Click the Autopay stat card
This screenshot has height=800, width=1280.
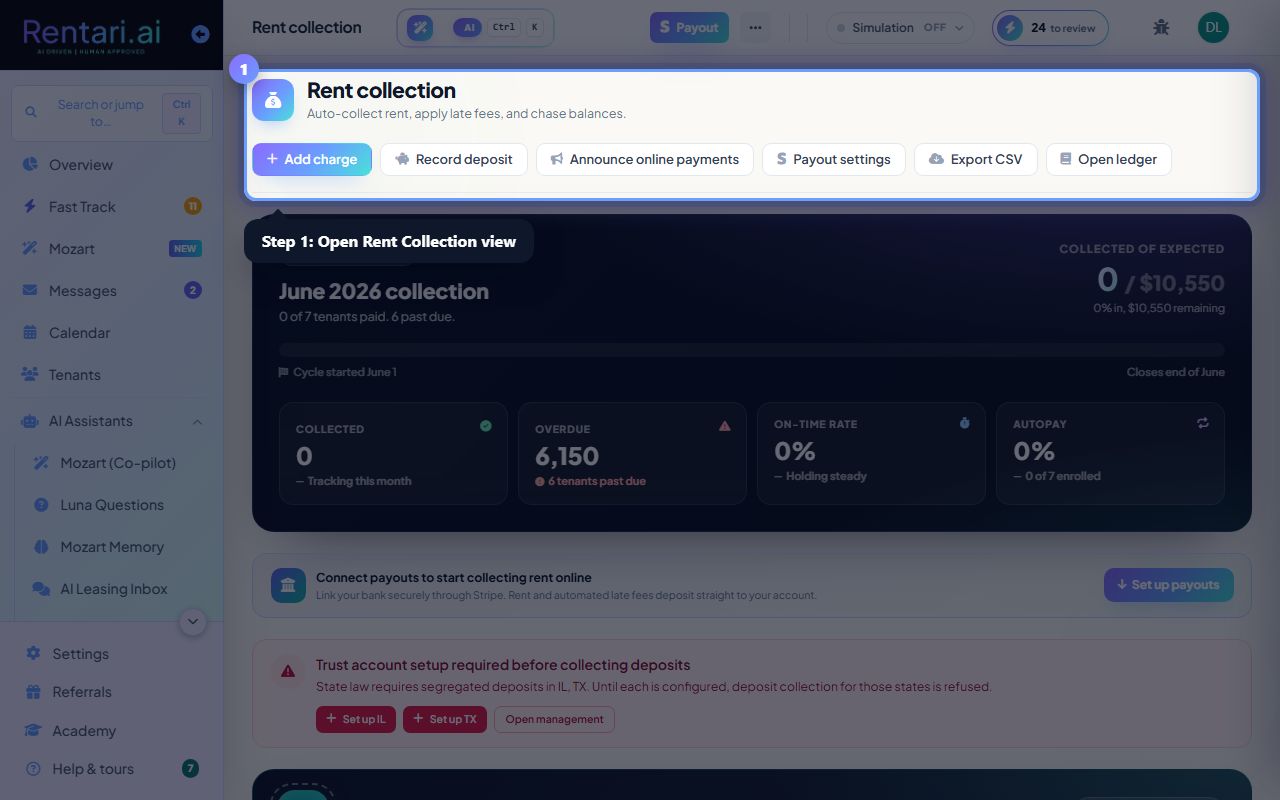click(x=1110, y=454)
